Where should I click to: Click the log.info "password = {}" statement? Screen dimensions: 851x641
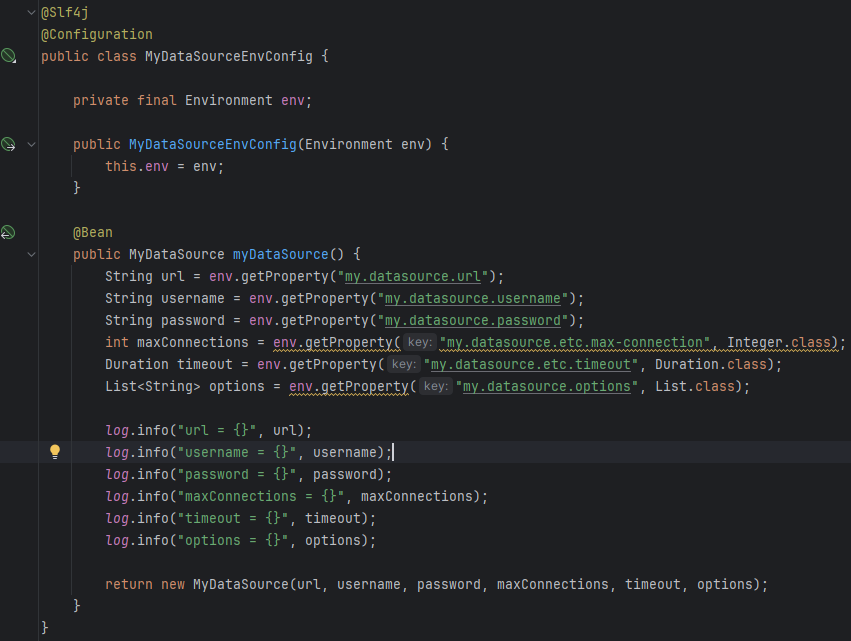(x=249, y=474)
